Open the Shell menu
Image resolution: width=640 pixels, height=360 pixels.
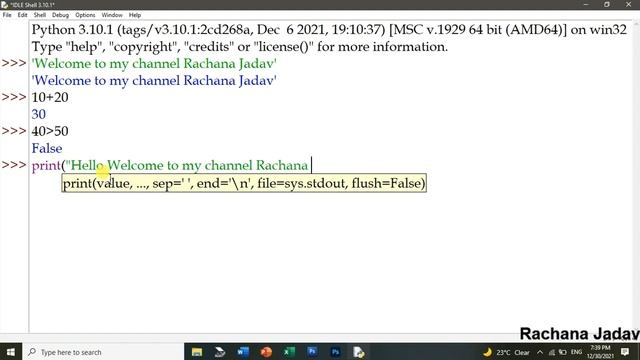click(40, 15)
